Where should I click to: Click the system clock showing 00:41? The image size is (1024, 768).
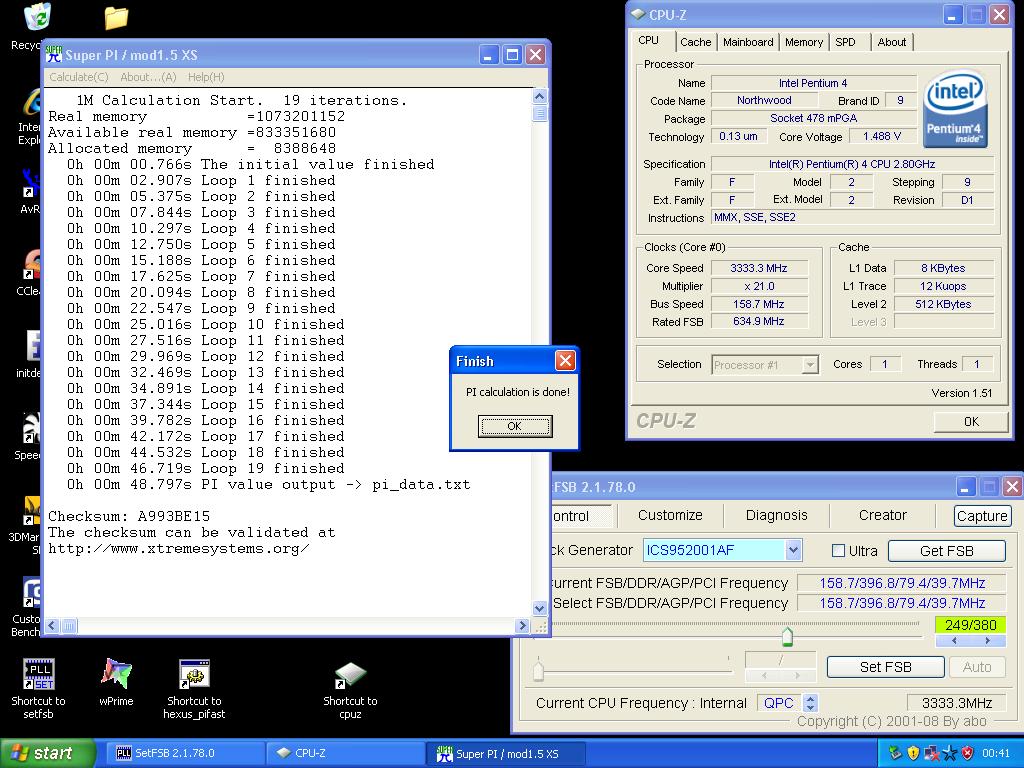995,753
